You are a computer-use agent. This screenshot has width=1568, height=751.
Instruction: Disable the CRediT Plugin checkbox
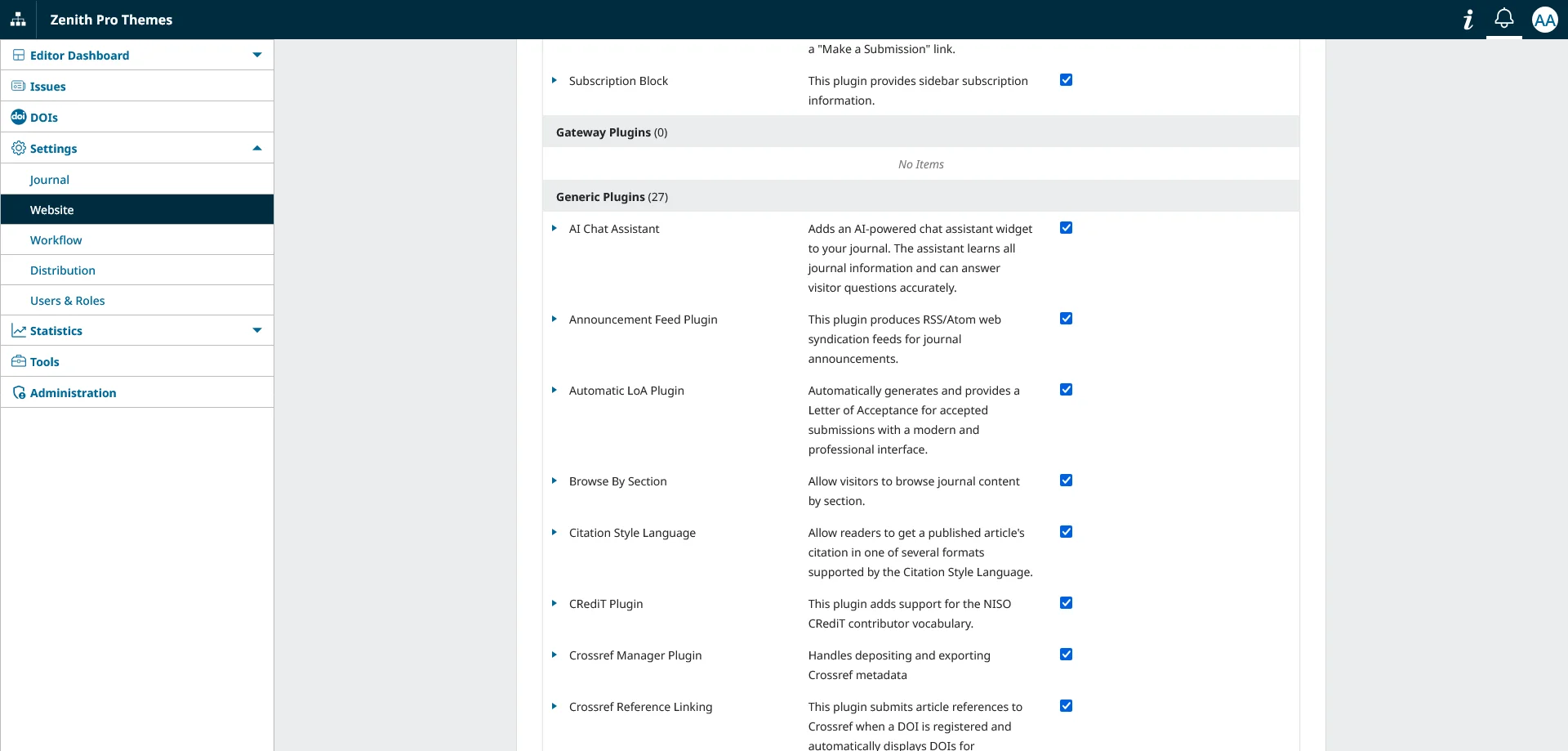point(1066,603)
